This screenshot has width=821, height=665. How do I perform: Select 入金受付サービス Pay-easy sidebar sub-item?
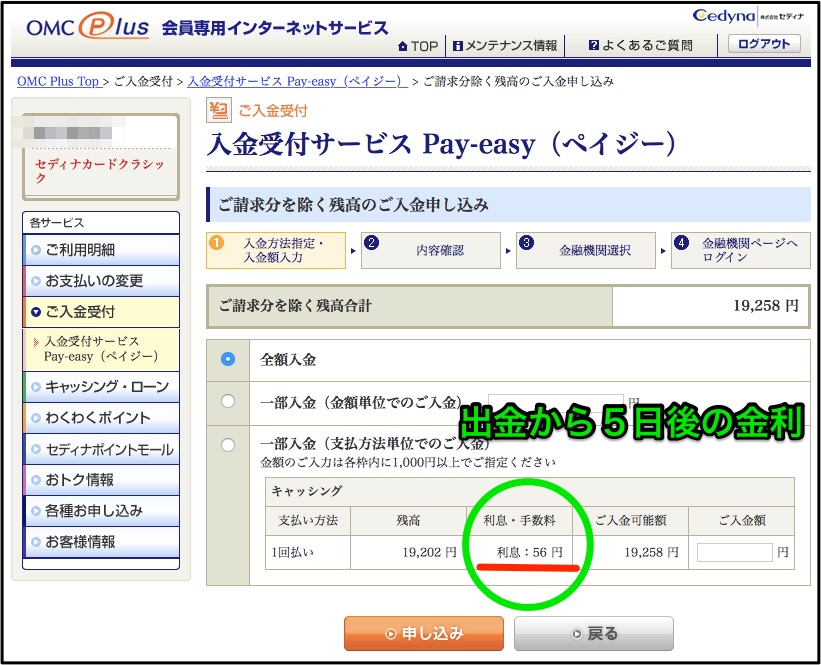(x=101, y=349)
